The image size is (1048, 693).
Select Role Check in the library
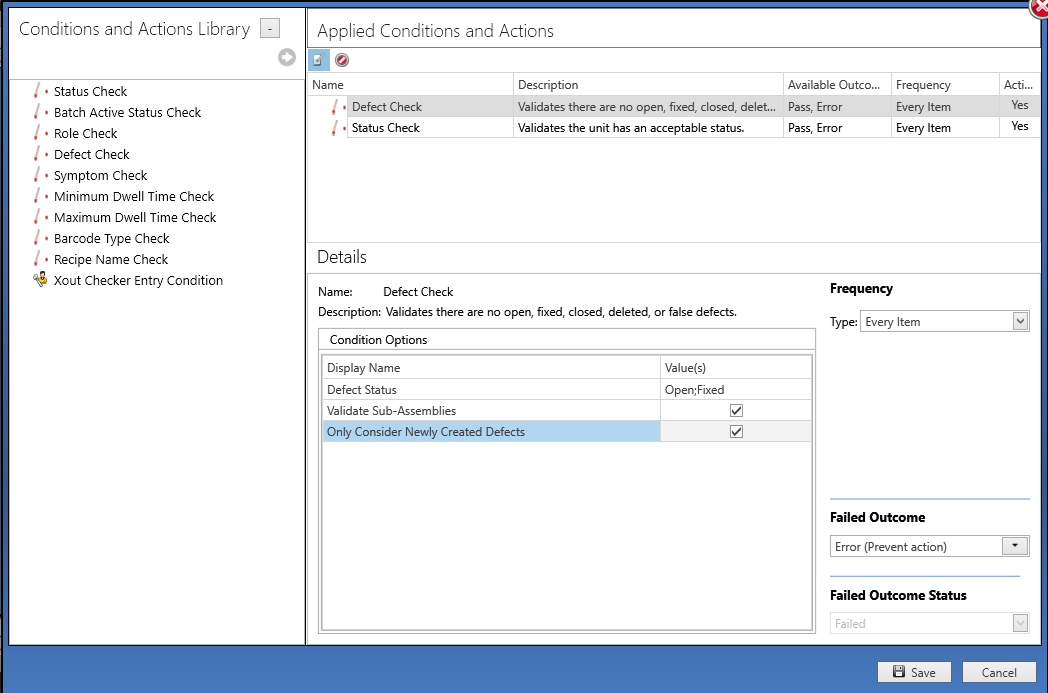pyautogui.click(x=85, y=133)
